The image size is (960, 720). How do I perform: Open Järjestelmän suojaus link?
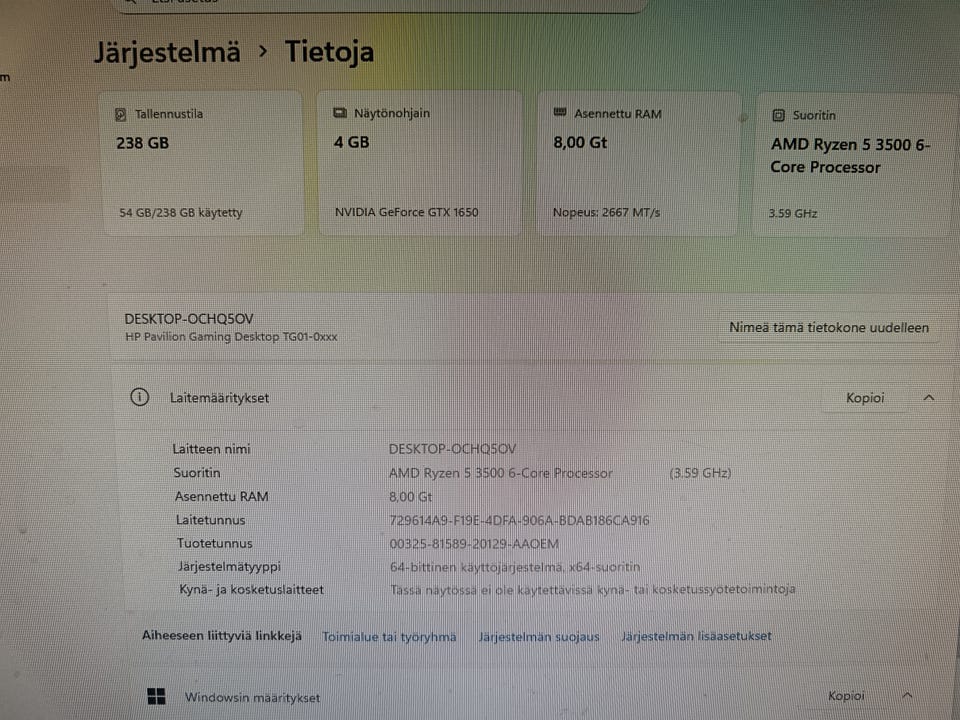[539, 637]
